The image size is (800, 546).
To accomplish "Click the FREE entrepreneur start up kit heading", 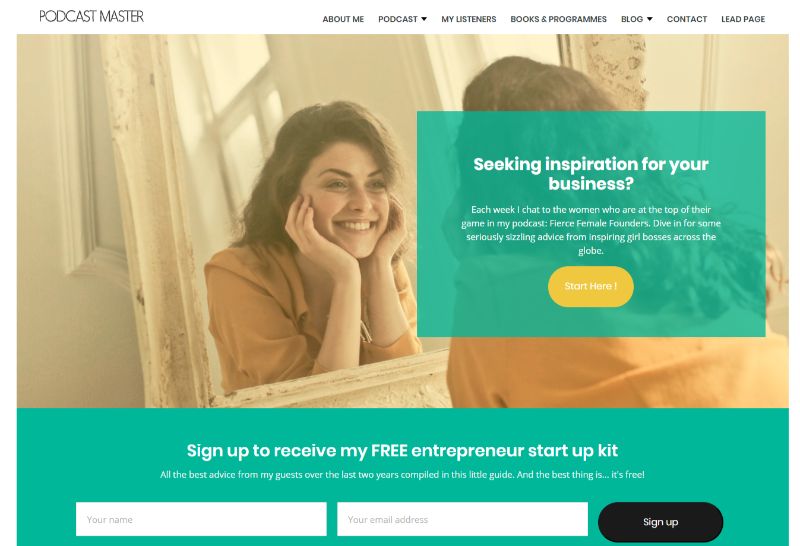I will [402, 451].
